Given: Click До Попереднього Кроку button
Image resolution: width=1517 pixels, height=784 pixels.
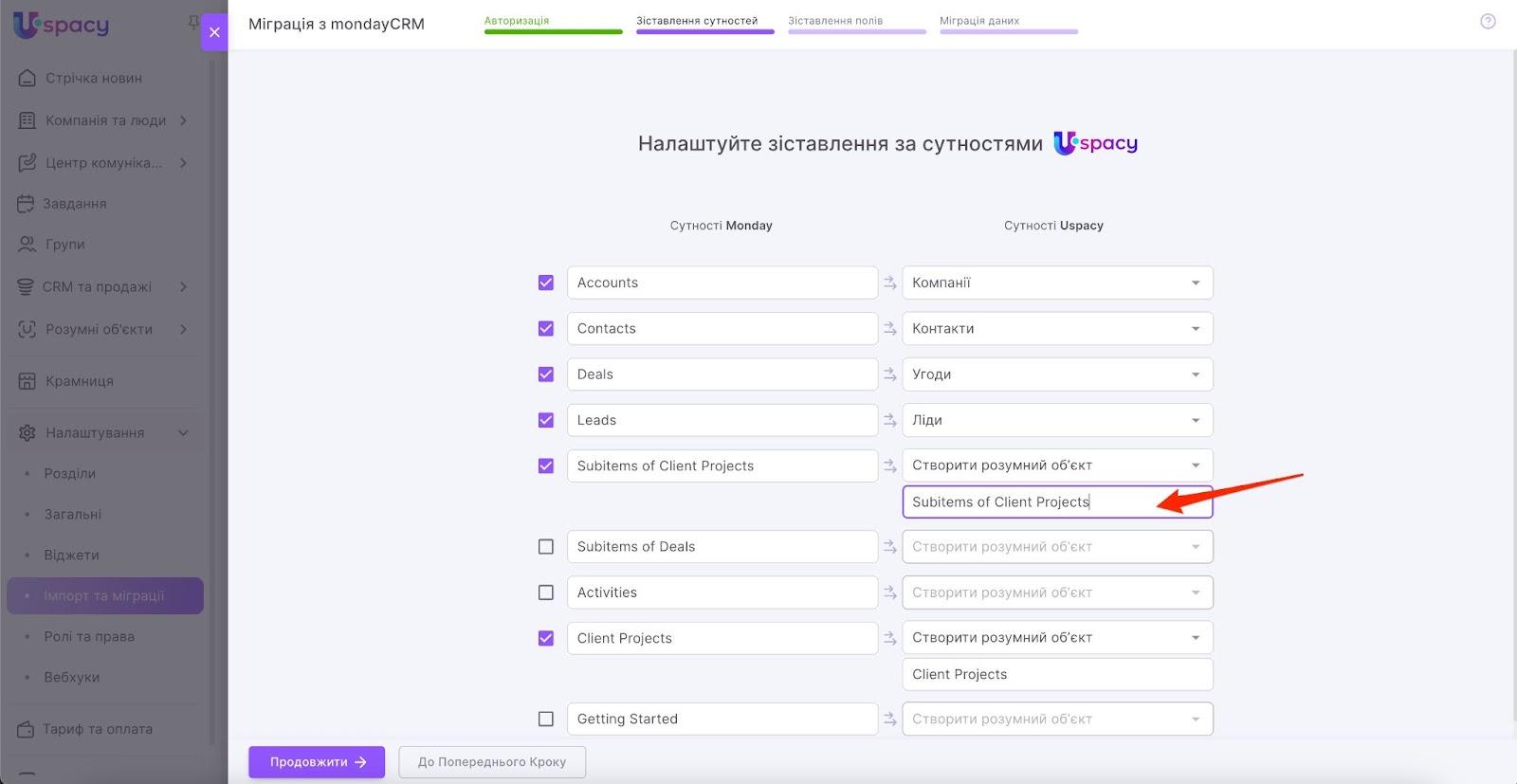Looking at the screenshot, I should (492, 762).
